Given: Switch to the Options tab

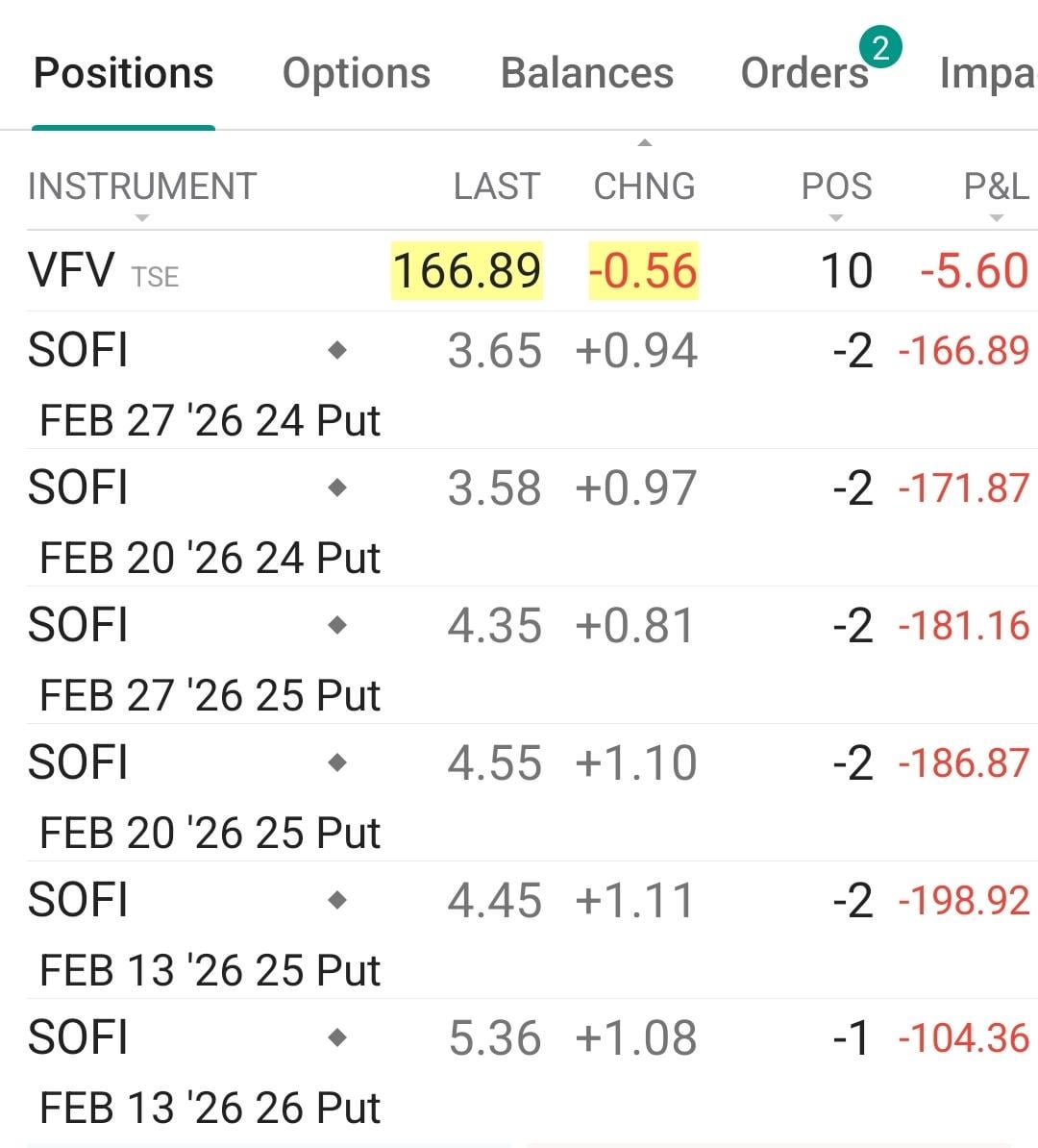Looking at the screenshot, I should (357, 73).
